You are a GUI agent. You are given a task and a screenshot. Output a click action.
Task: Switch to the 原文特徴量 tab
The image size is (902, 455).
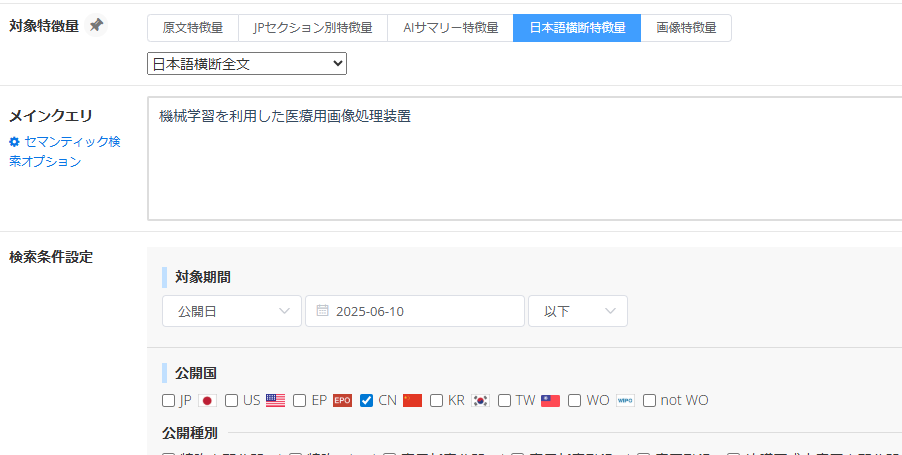(x=192, y=28)
